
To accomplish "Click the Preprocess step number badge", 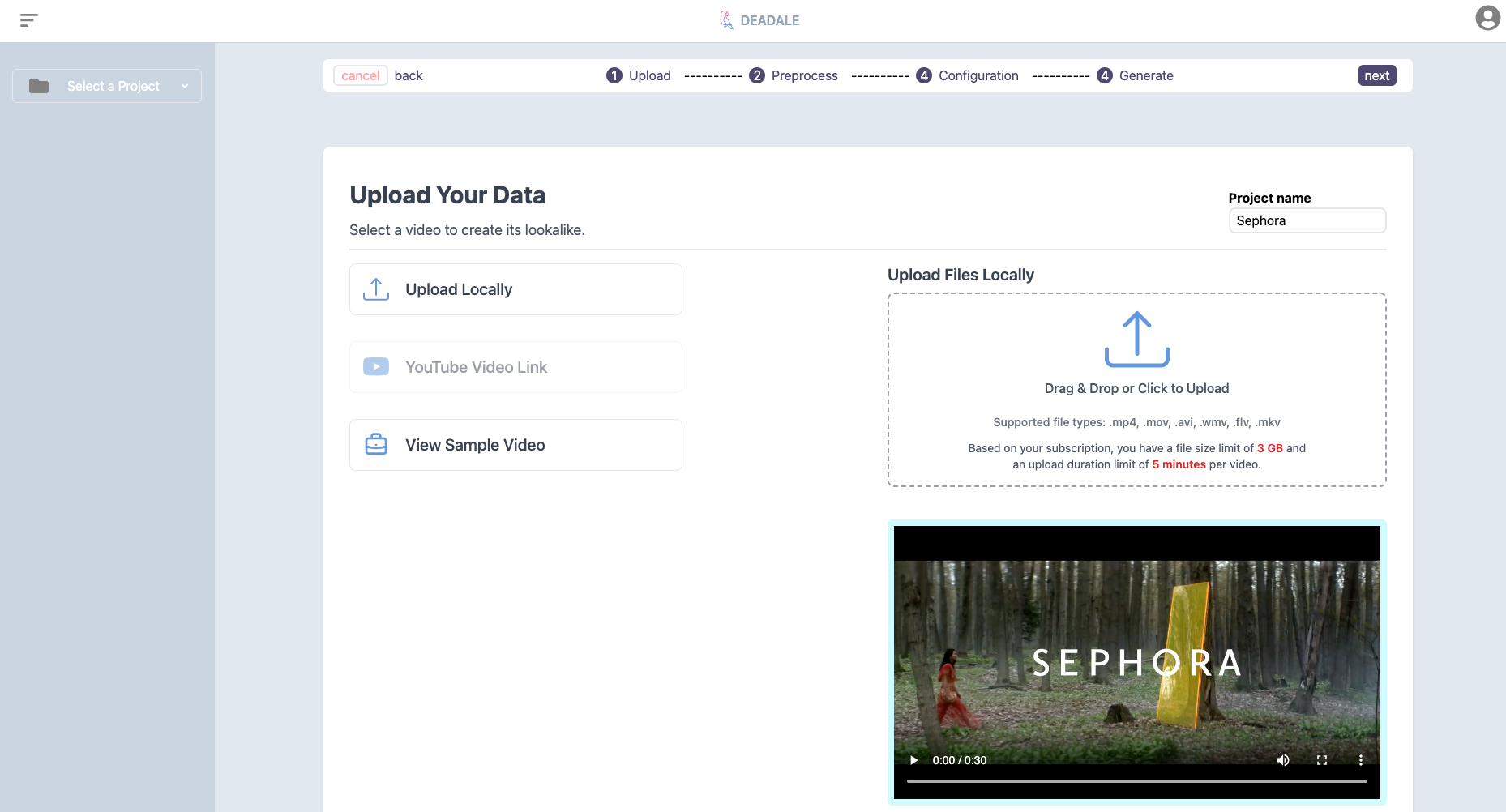I will [757, 75].
